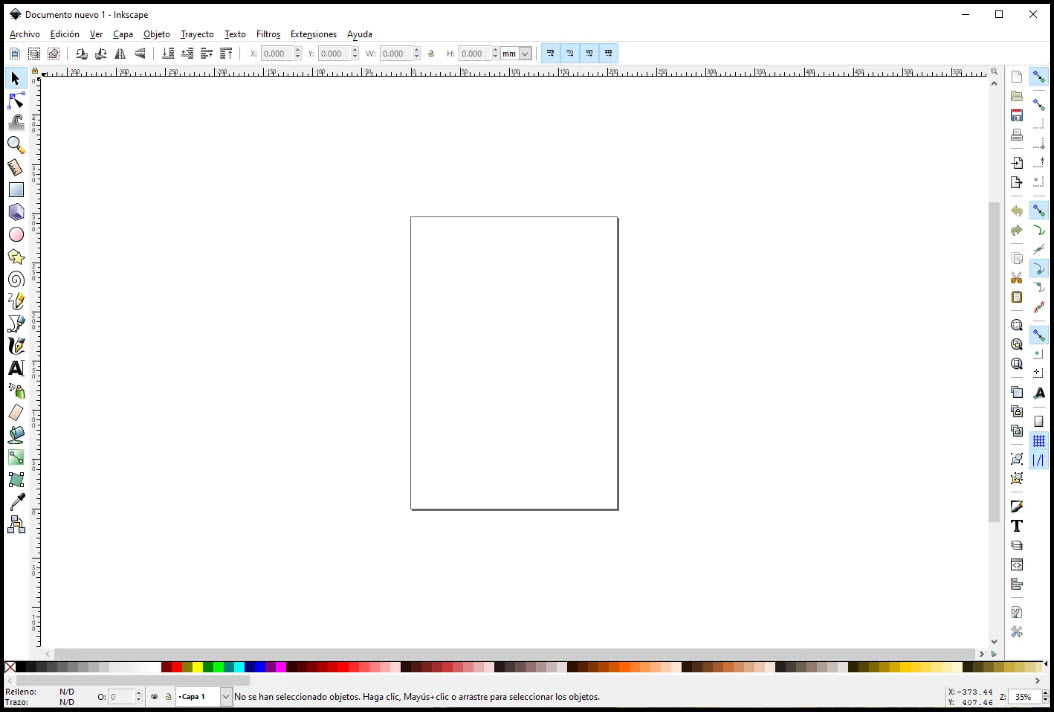Open the Trayecto menu
The height and width of the screenshot is (712, 1054).
(x=197, y=34)
